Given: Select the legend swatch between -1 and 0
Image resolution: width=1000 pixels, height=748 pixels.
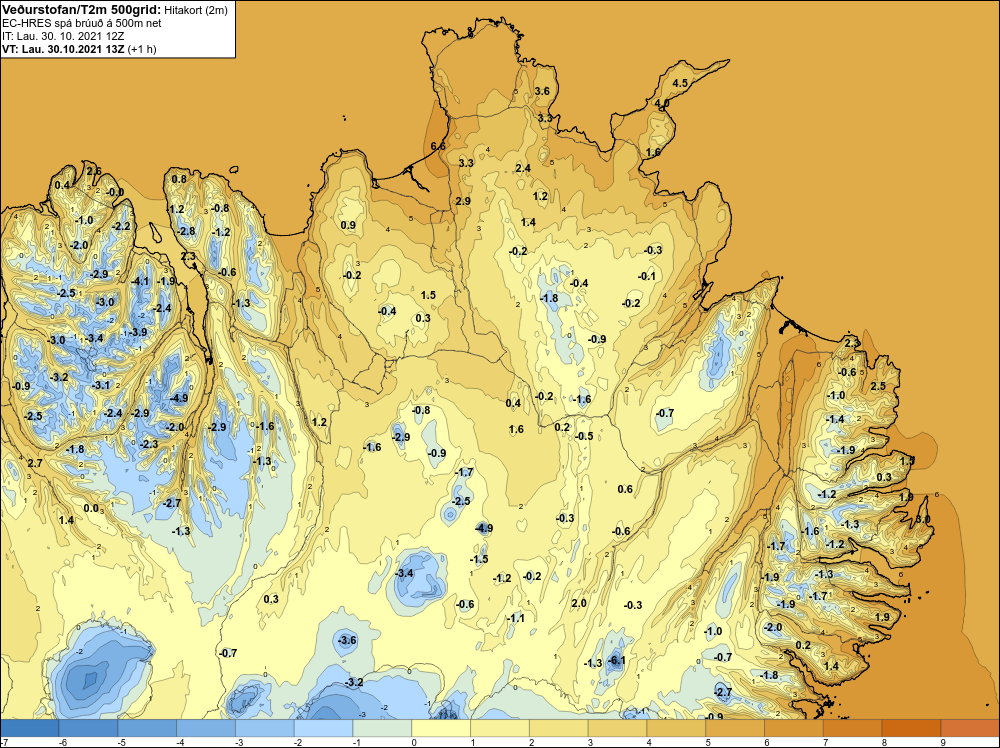Looking at the screenshot, I should click(383, 728).
